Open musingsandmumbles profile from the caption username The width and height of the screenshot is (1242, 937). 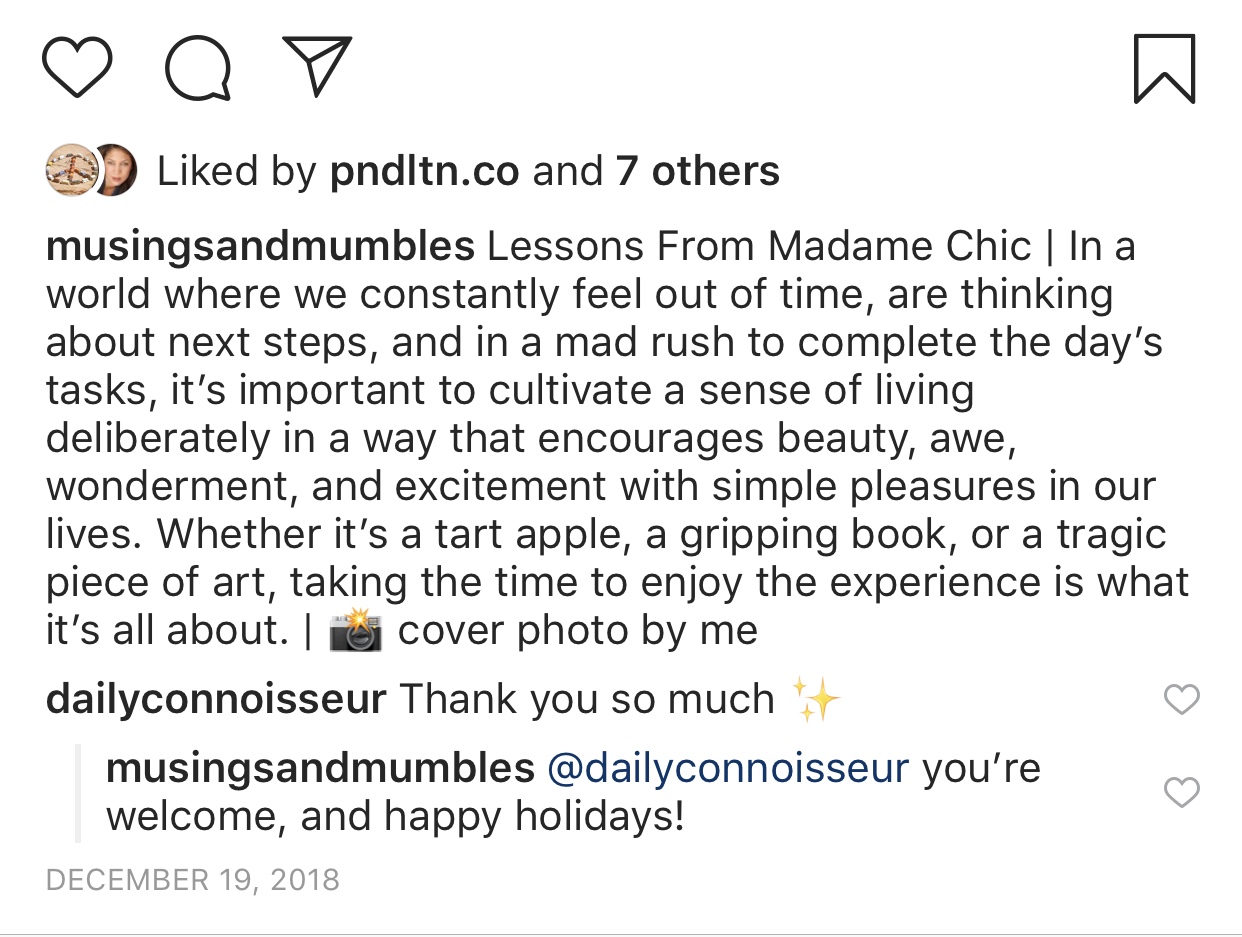[260, 246]
